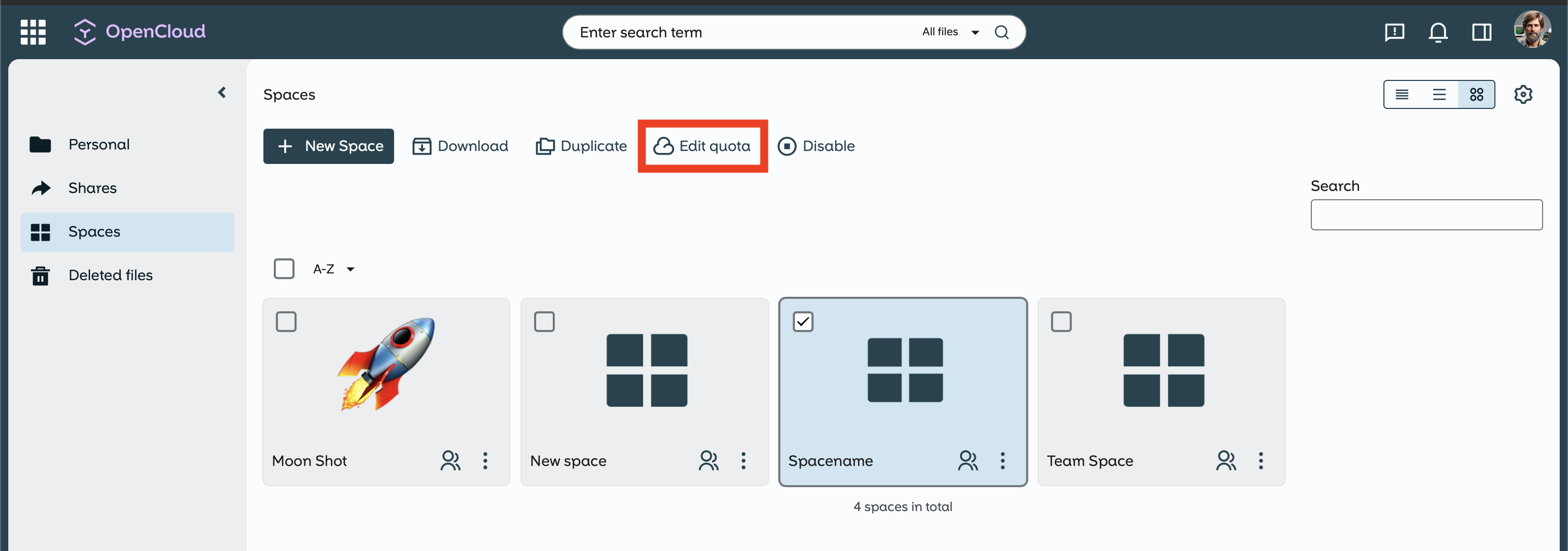Open the notifications bell
Screen dimensions: 1568x551
(x=1438, y=32)
